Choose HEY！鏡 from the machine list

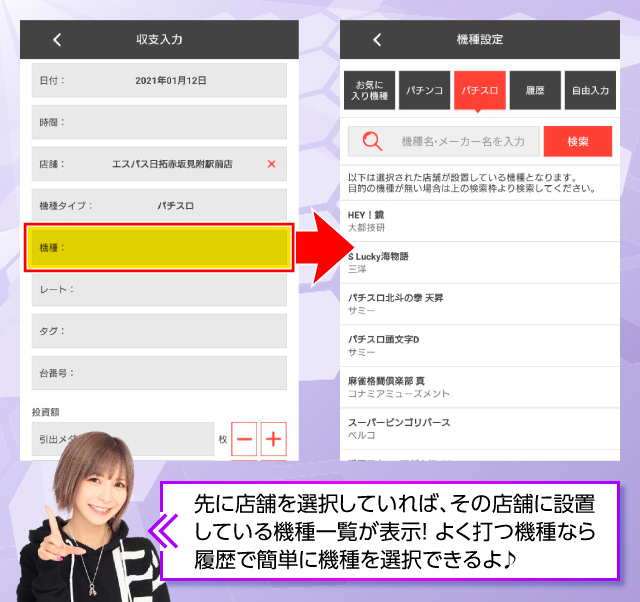pos(478,221)
